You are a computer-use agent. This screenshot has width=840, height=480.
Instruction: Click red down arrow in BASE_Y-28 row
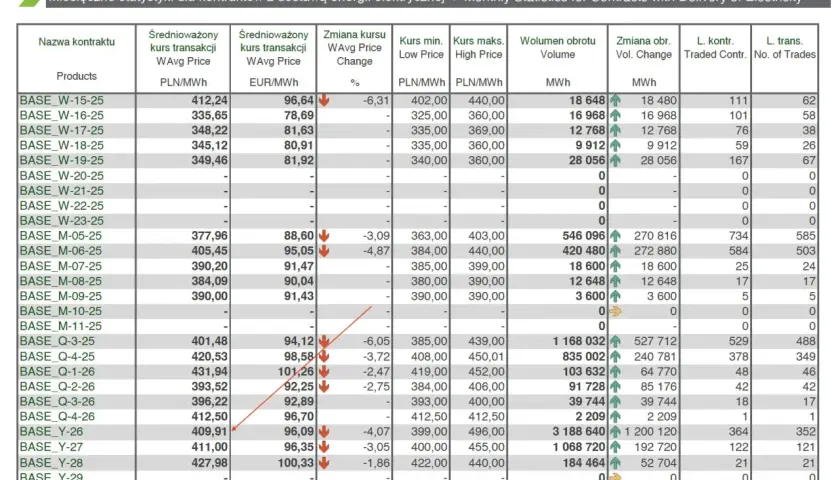tap(324, 462)
